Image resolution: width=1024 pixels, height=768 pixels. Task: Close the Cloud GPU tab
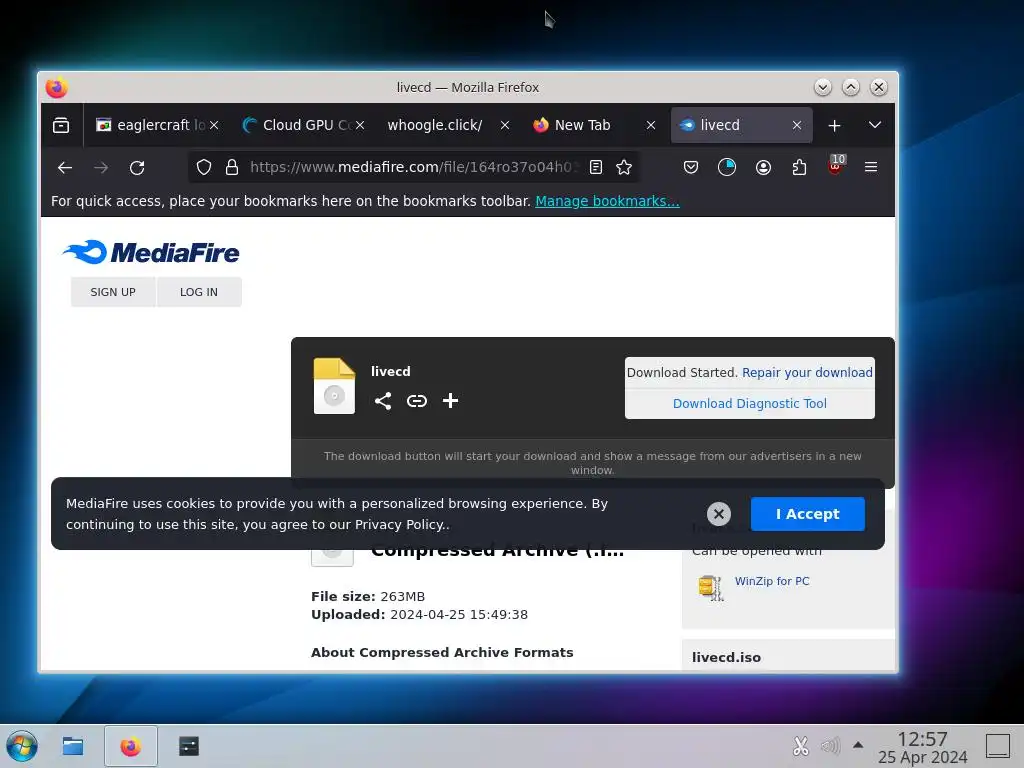[x=360, y=125]
